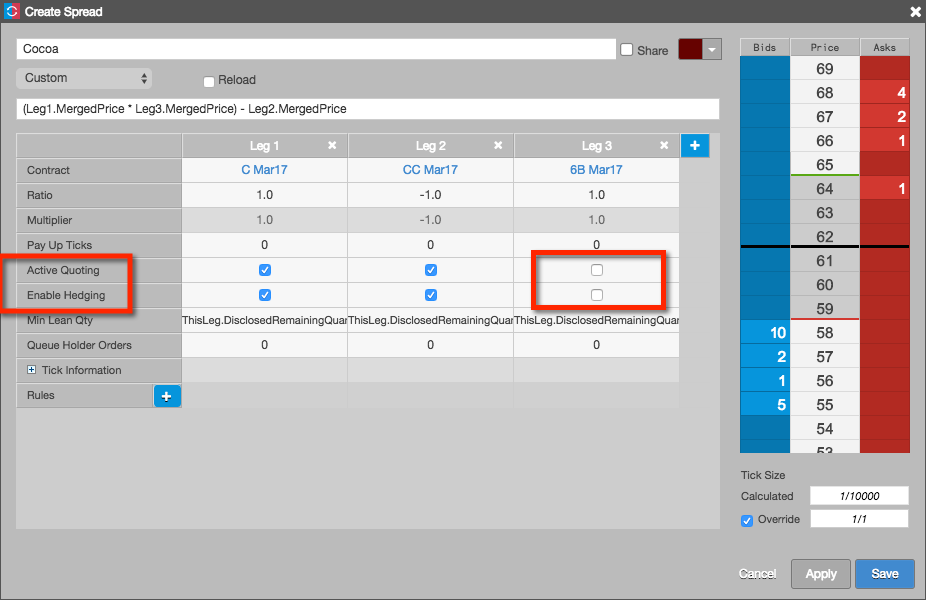Click the Bids column header
This screenshot has height=600, width=926.
coord(765,47)
